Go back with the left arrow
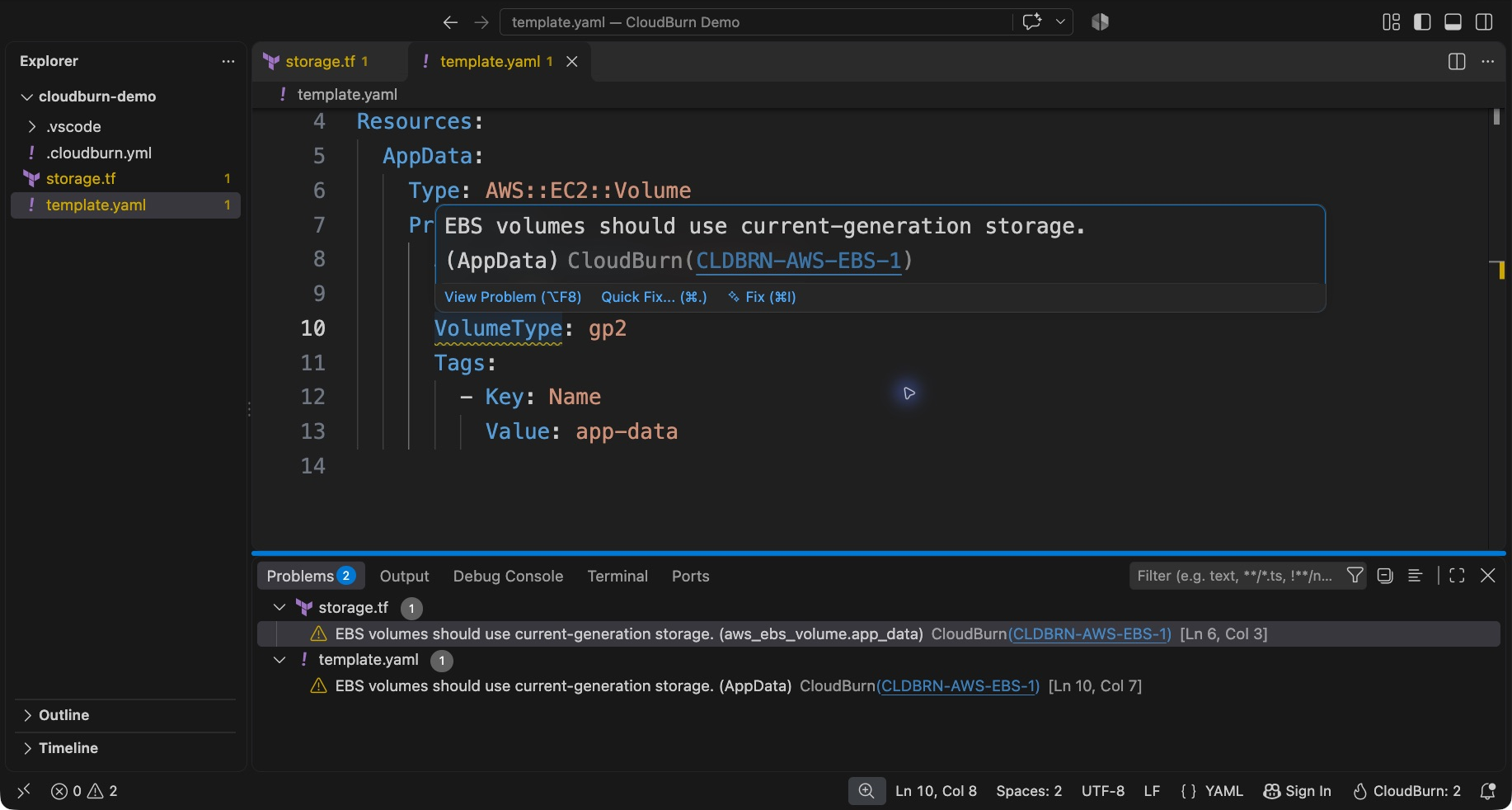The image size is (1512, 810). coord(450,22)
